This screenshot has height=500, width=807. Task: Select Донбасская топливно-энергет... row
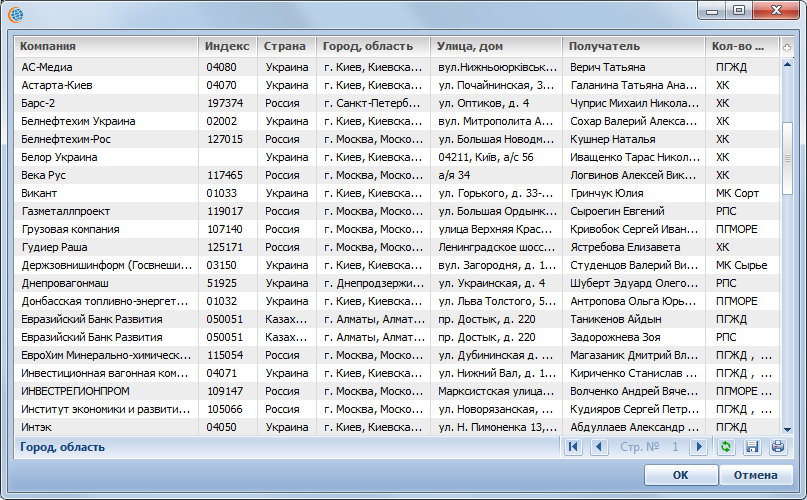click(x=396, y=301)
